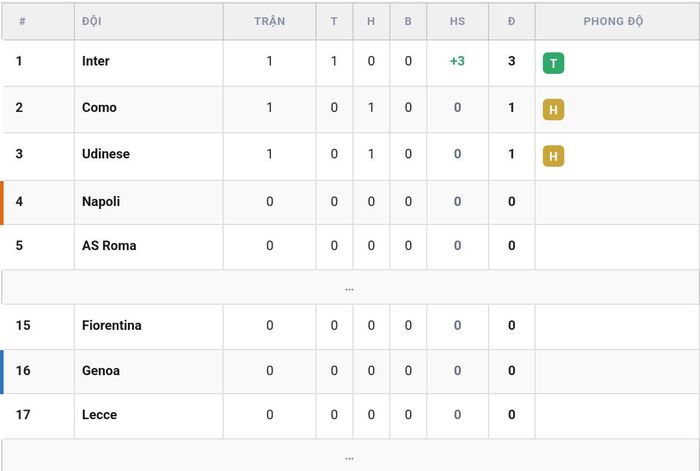Click the # rank column header
Image resolution: width=700 pixels, height=471 pixels.
tap(22, 21)
